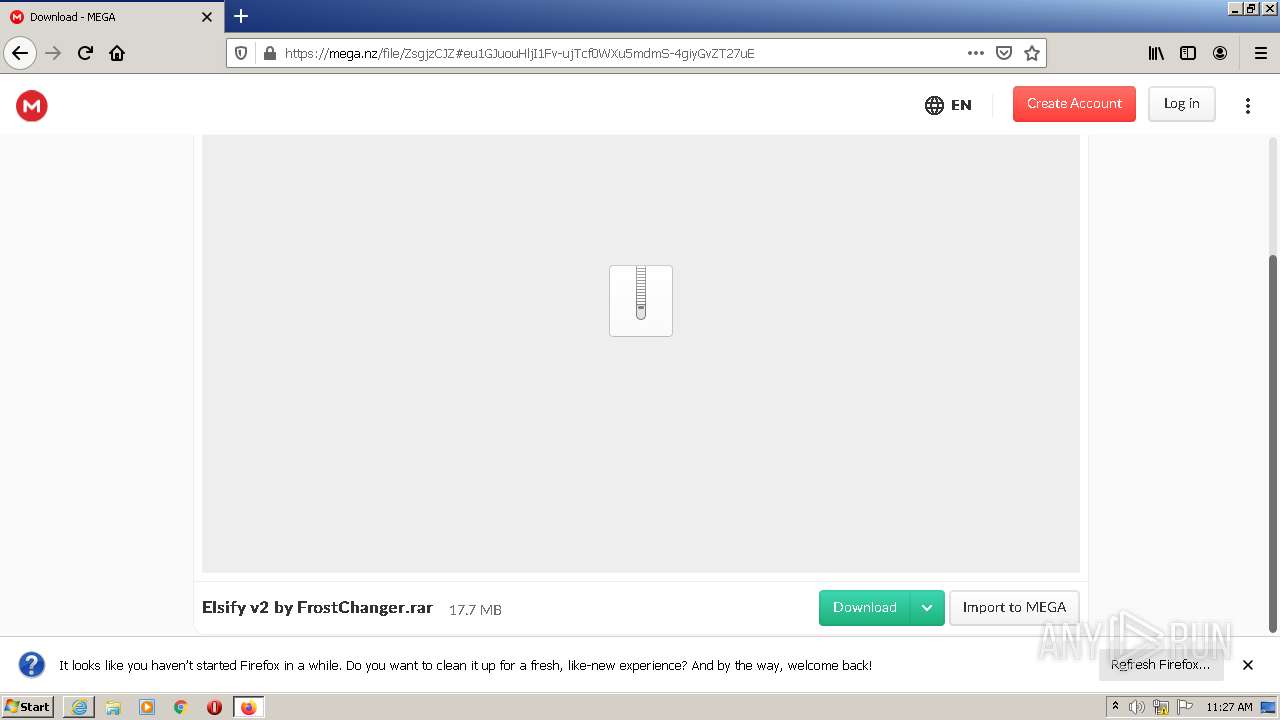Click Import to MEGA button
1280x720 pixels.
click(1014, 607)
